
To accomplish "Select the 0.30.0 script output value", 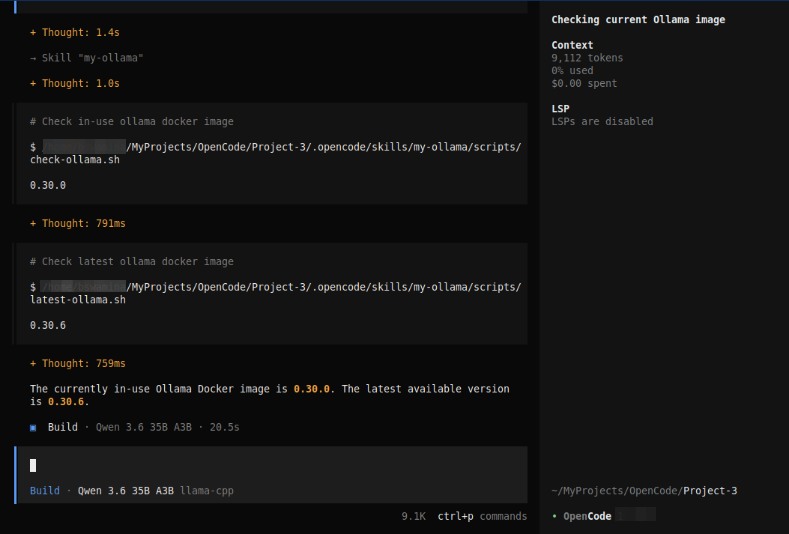I will point(48,185).
